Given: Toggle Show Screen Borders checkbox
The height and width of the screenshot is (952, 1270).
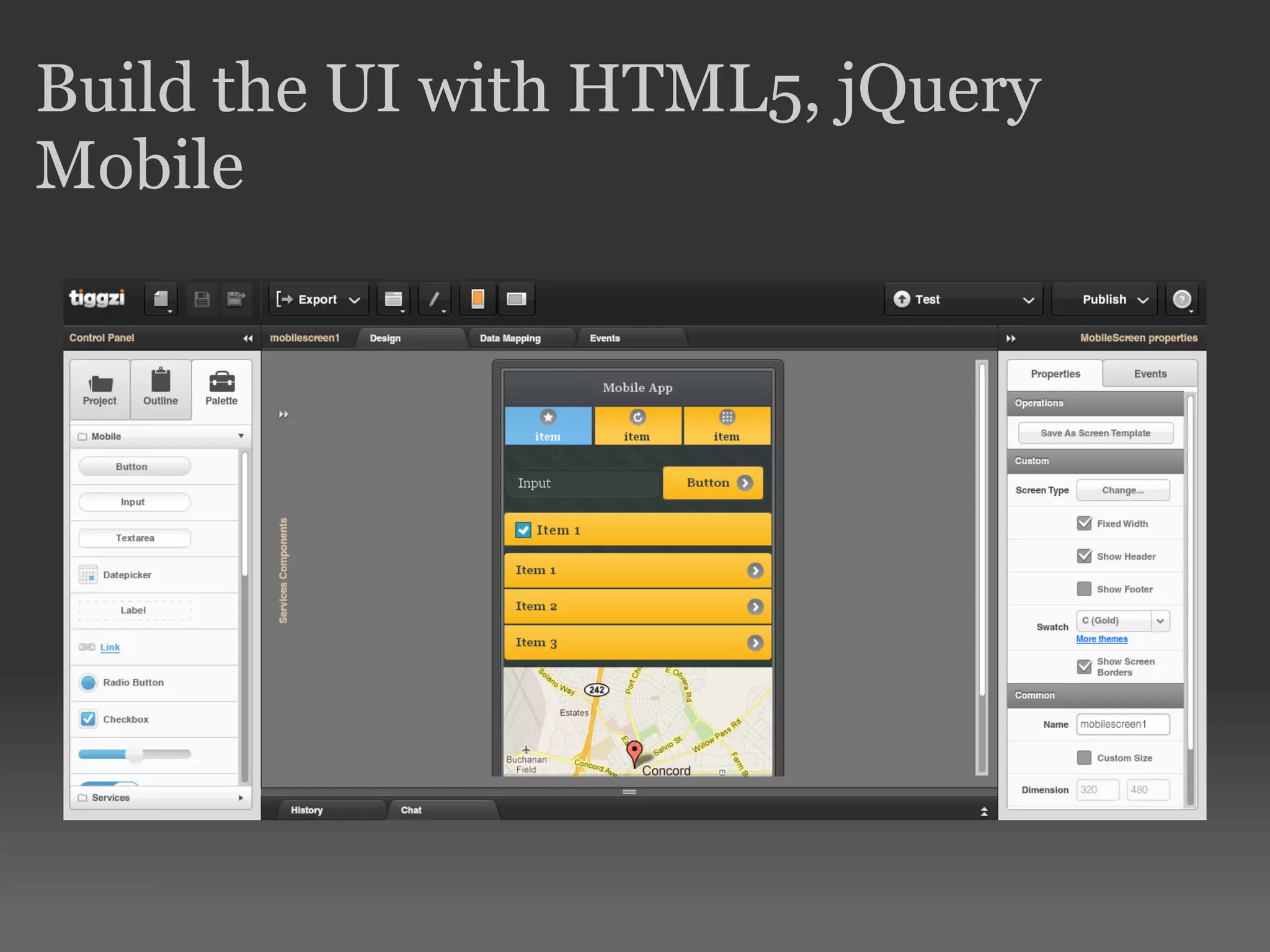Looking at the screenshot, I should pyautogui.click(x=1084, y=666).
